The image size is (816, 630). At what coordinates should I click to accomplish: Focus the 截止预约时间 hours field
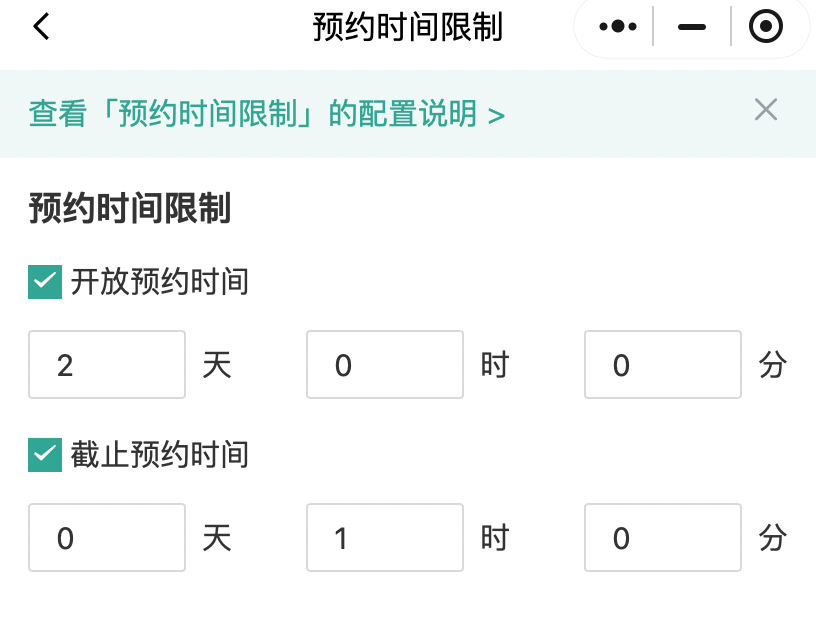click(385, 538)
